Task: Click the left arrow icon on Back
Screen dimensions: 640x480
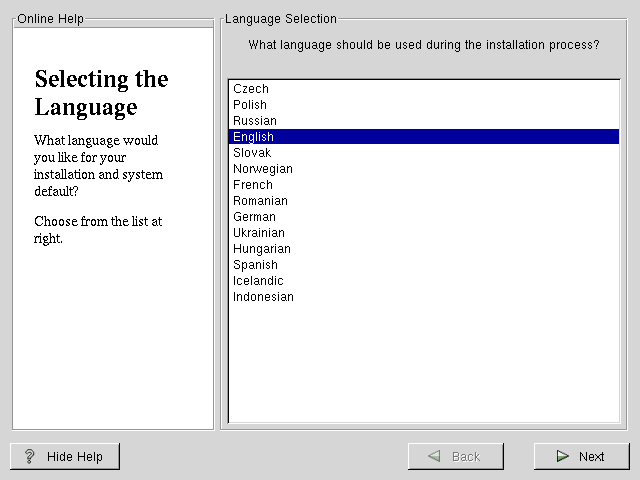Action: (434, 456)
